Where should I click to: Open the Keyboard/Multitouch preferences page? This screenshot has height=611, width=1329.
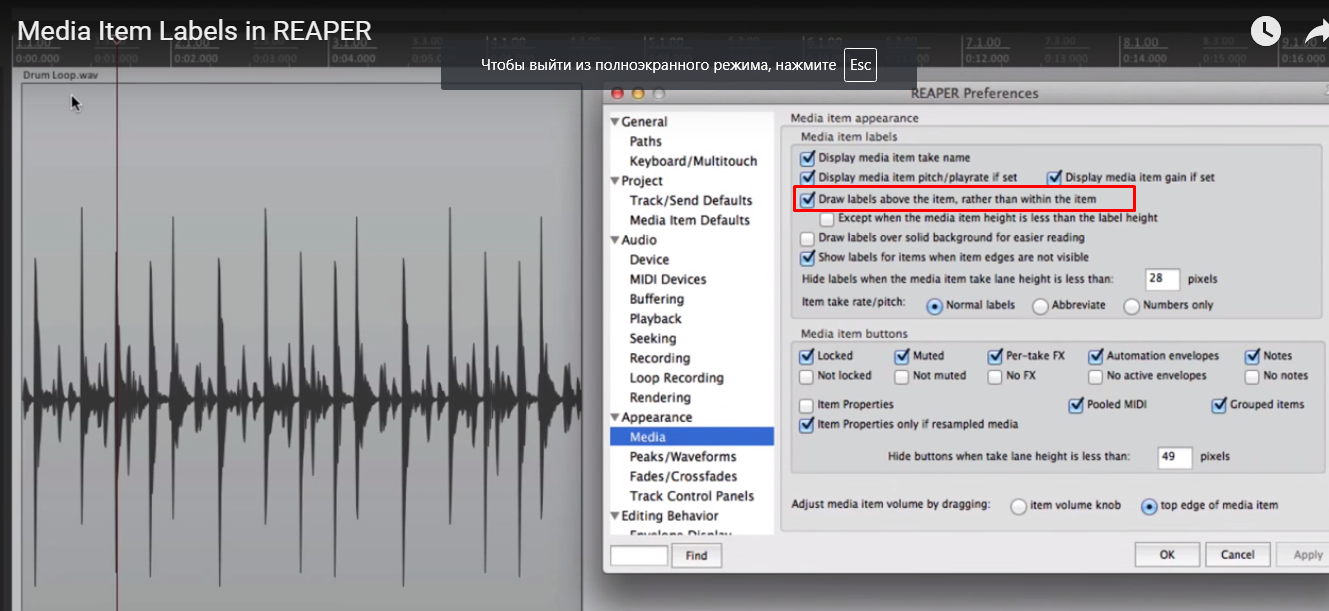(693, 161)
